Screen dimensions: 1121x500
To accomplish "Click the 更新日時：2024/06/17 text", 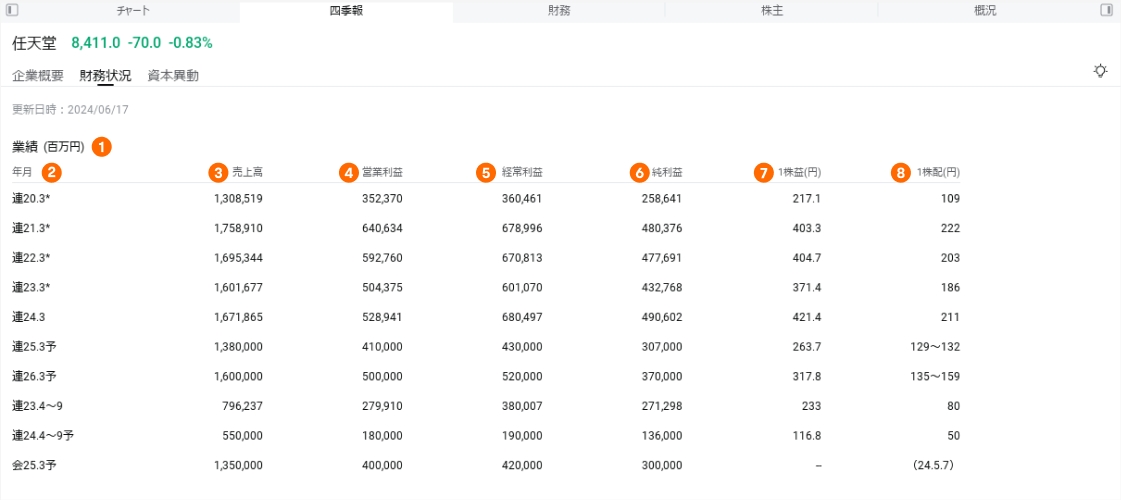I will tap(70, 110).
